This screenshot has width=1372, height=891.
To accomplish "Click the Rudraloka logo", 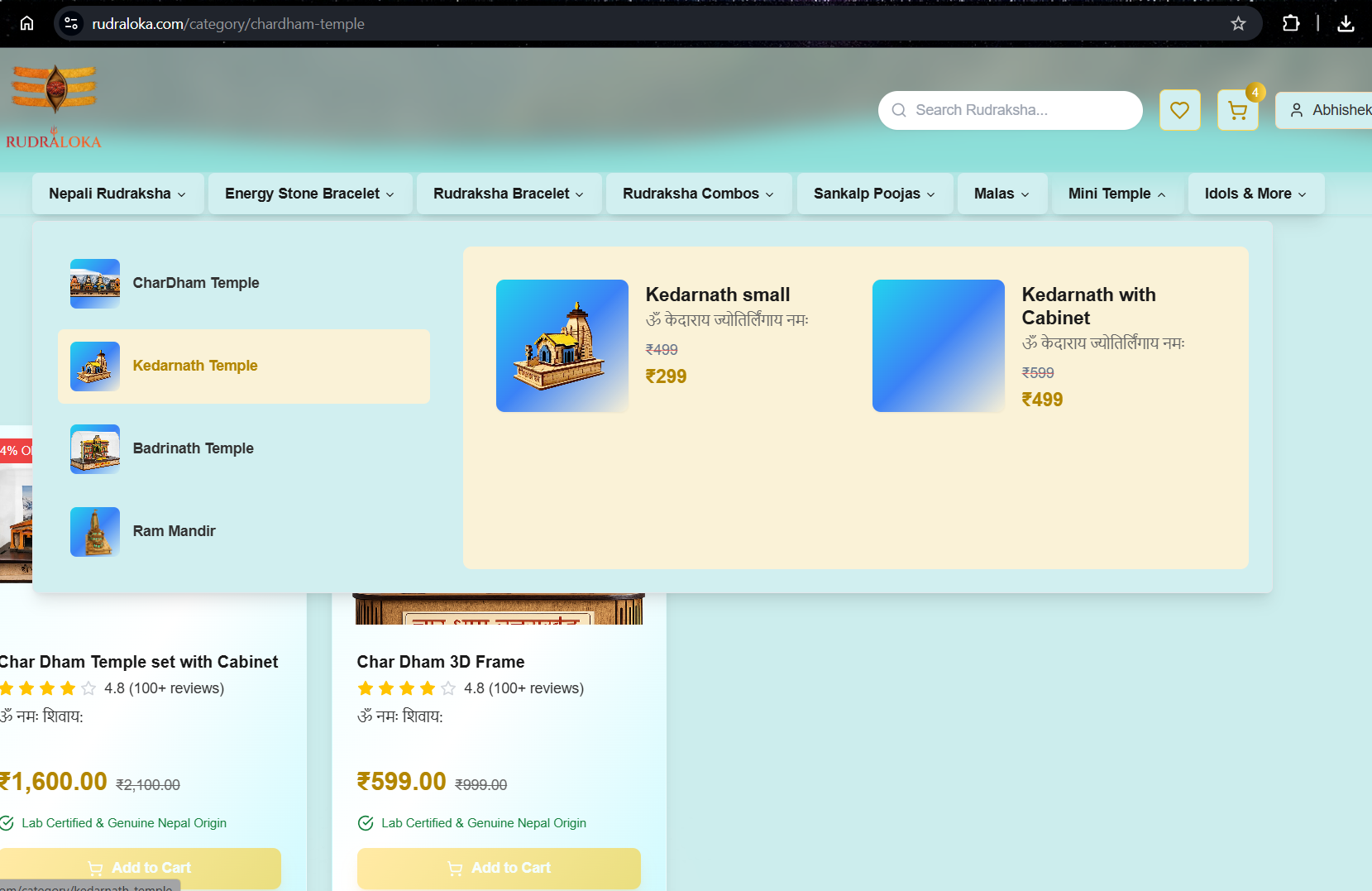I will (x=54, y=107).
